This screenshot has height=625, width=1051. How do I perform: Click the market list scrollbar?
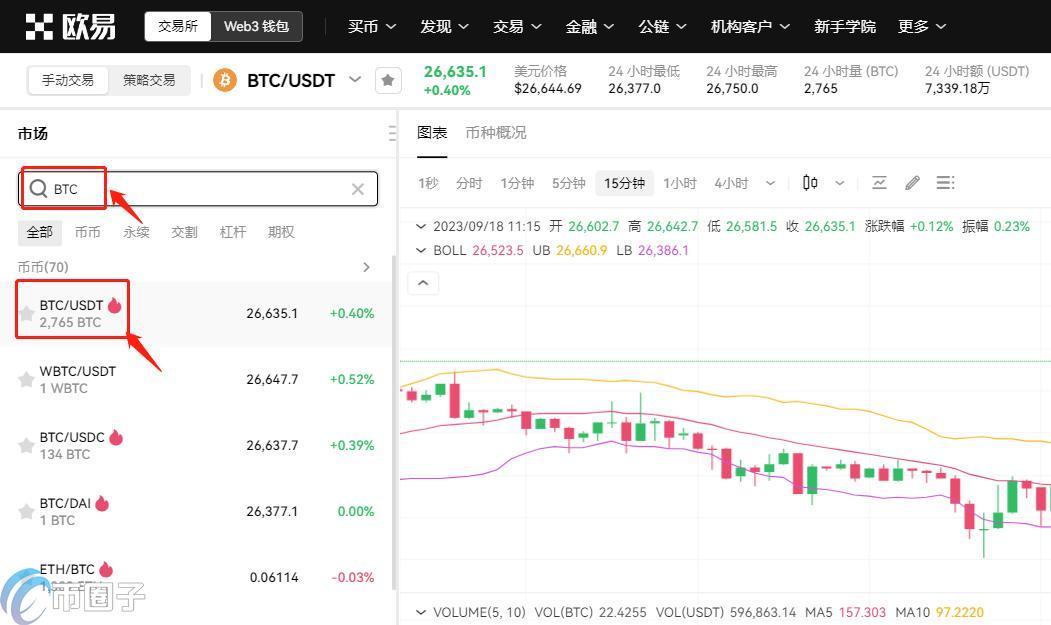(394, 422)
